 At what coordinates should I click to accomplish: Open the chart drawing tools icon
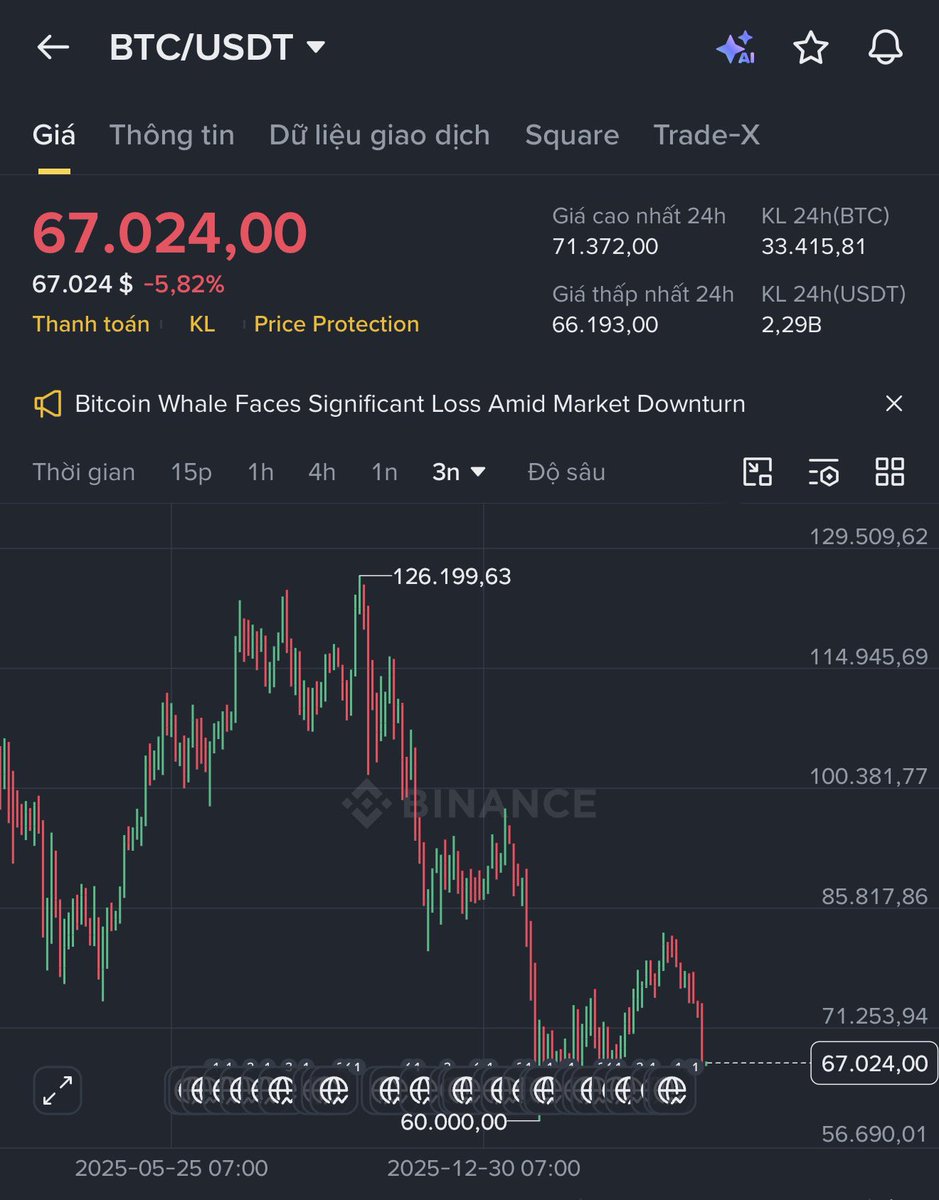[758, 472]
